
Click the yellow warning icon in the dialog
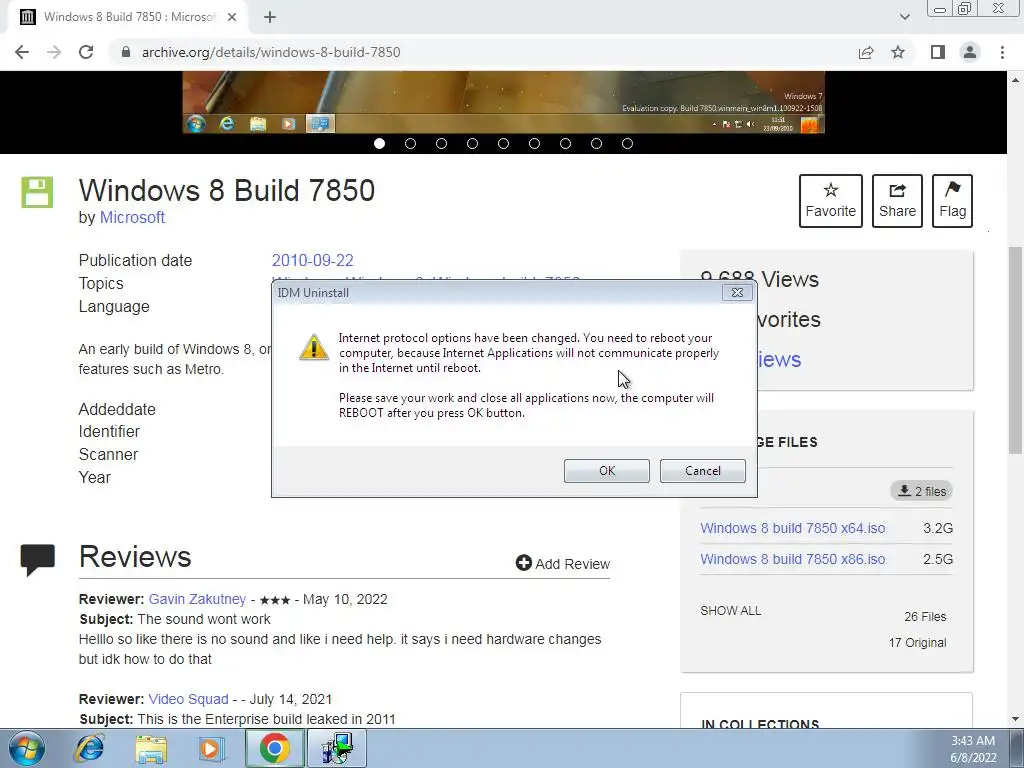coord(313,347)
